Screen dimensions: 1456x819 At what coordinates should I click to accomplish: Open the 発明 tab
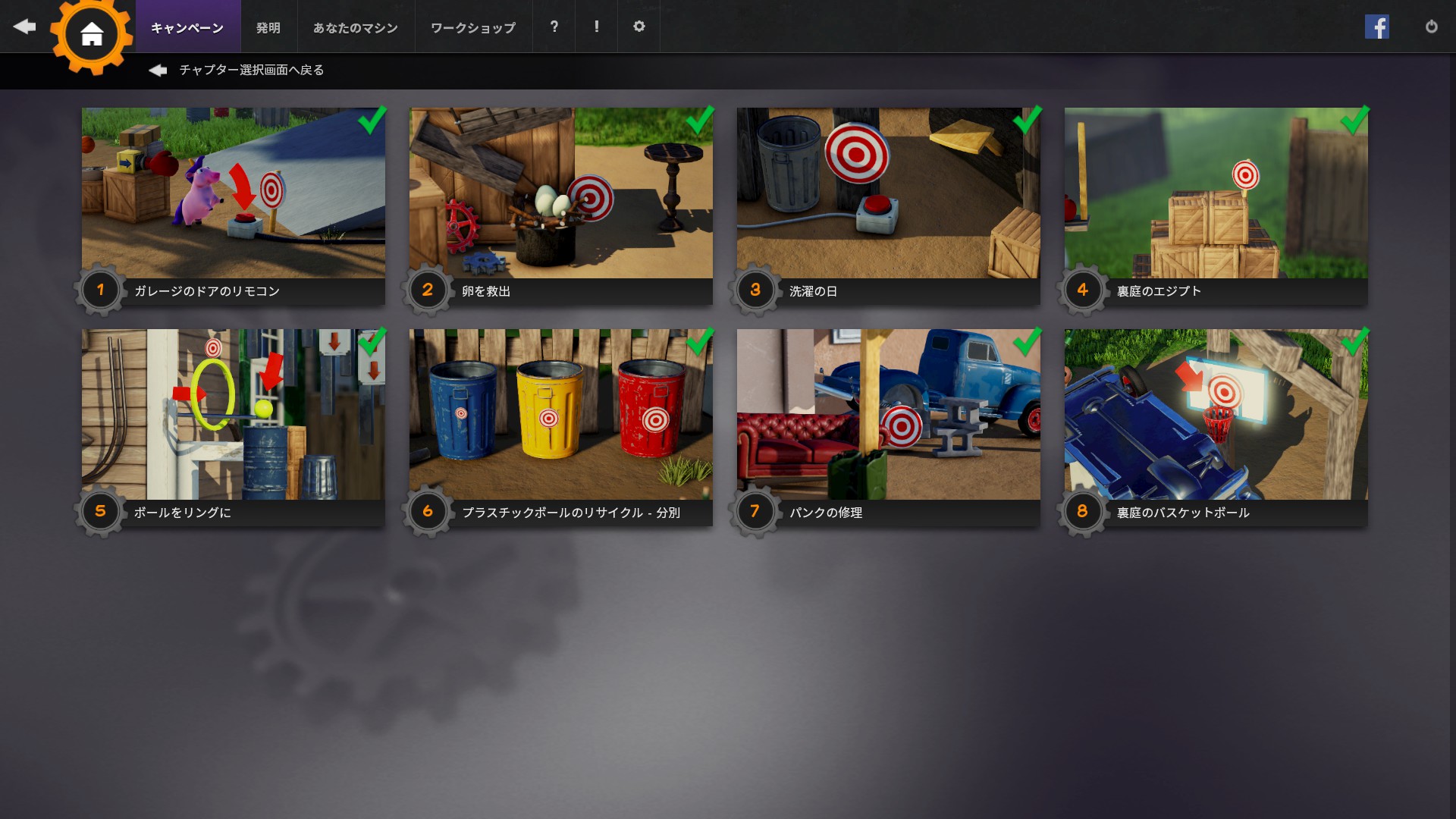pos(268,28)
